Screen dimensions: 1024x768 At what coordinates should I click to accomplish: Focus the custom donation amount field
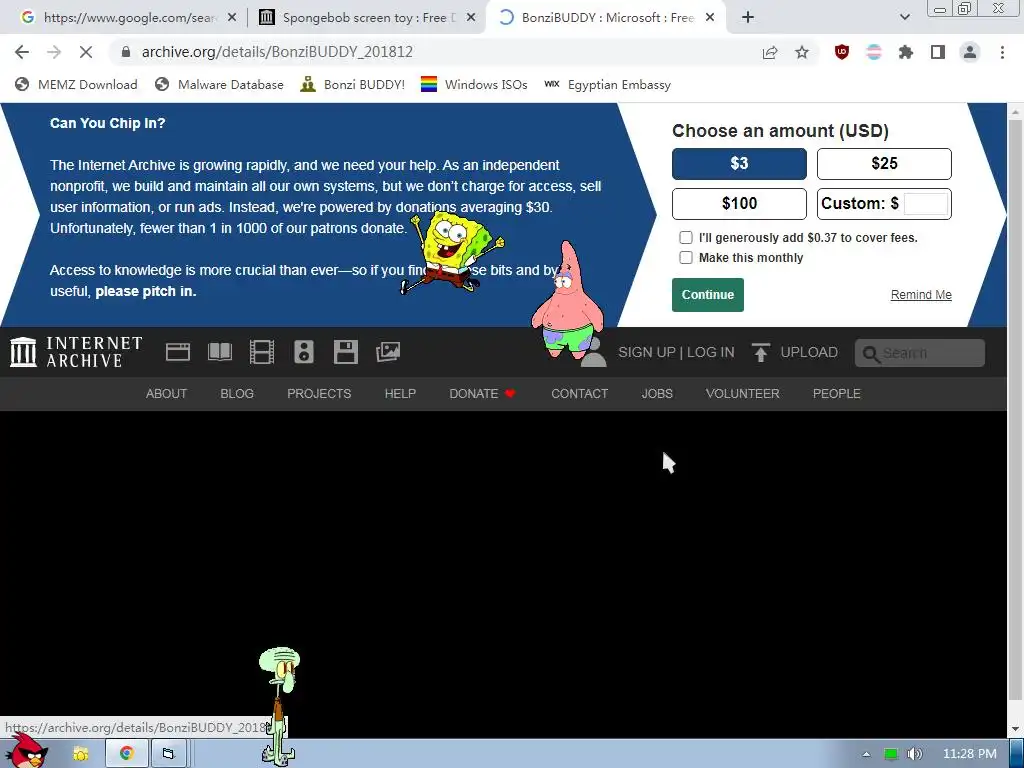[926, 204]
